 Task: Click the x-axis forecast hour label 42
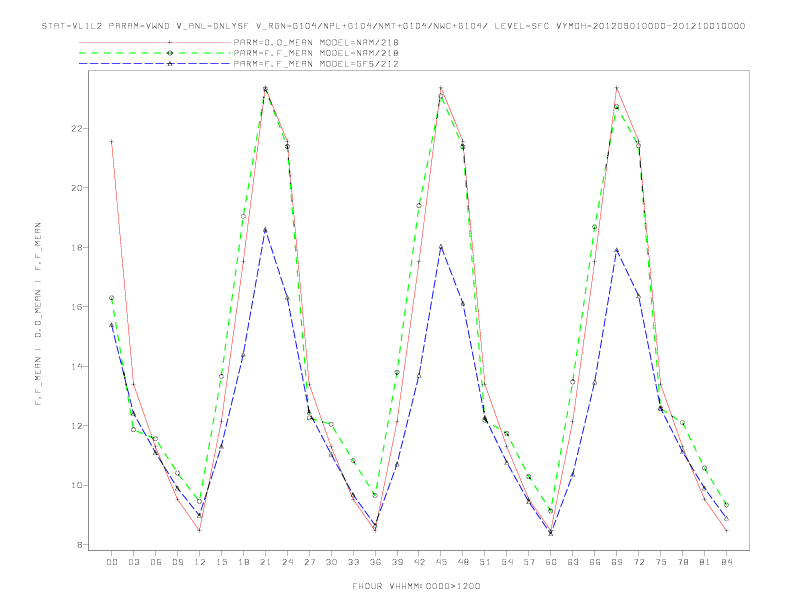419,562
